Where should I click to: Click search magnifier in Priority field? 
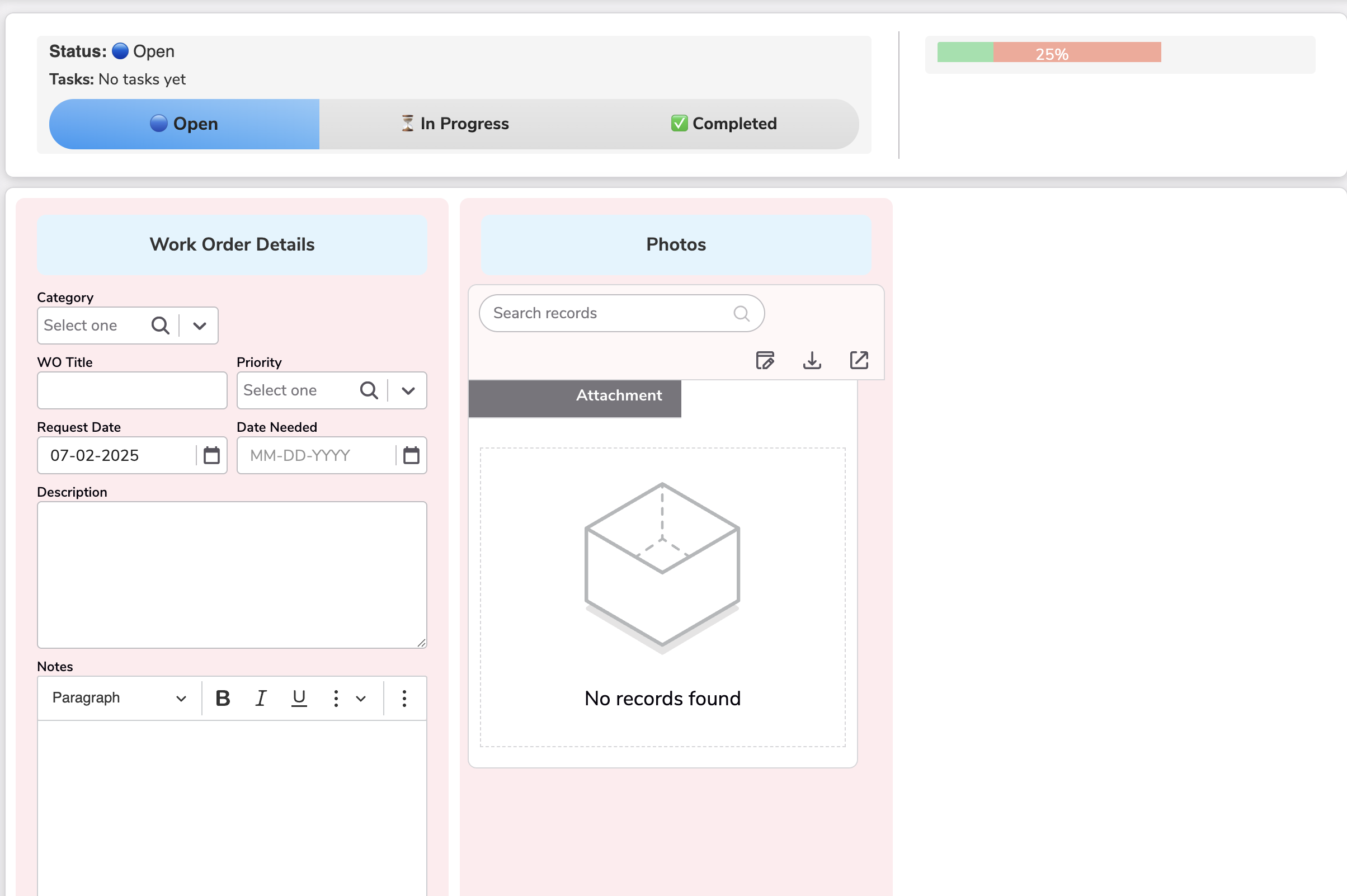(x=369, y=390)
